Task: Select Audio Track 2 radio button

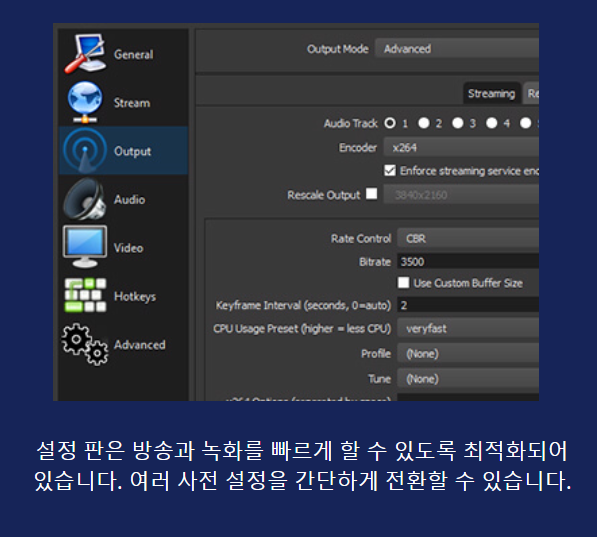Action: pos(424,123)
